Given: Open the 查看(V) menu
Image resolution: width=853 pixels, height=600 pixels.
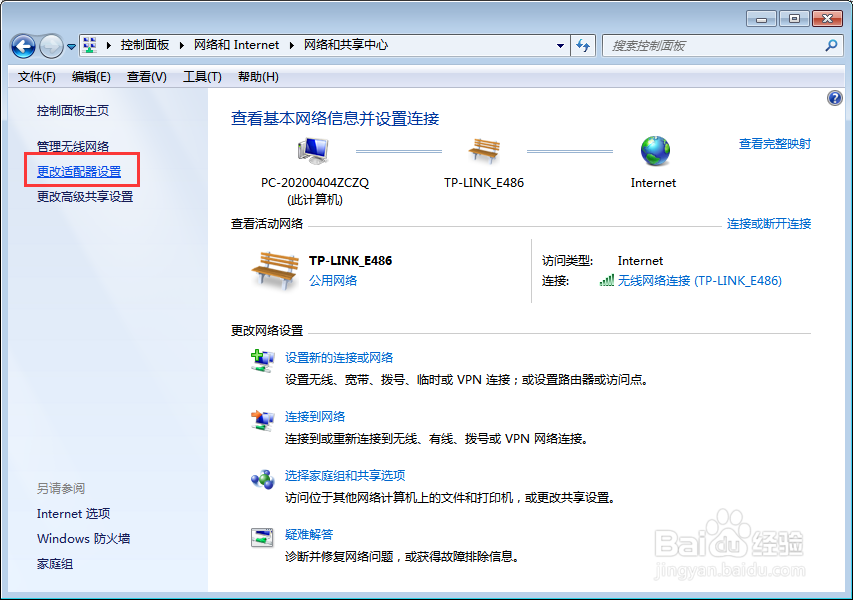Looking at the screenshot, I should [146, 77].
